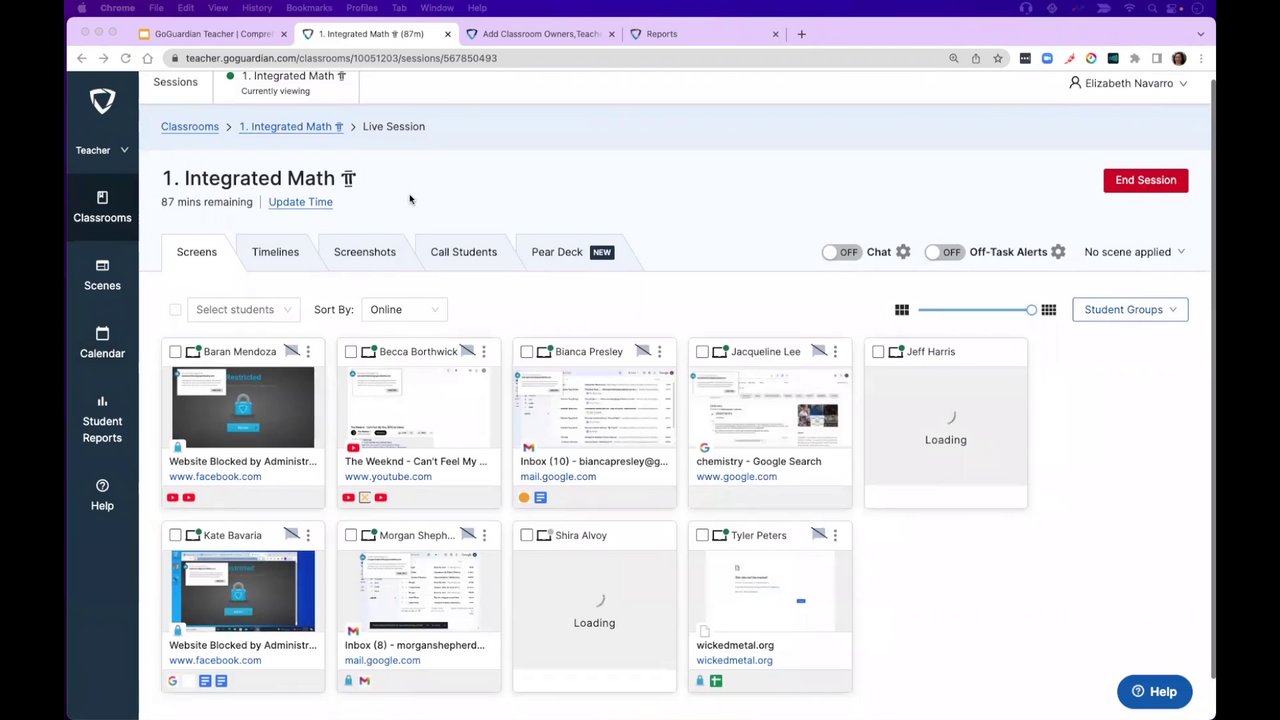Viewport: 1280px width, 720px height.
Task: Open Classrooms in the sidebar
Action: tap(102, 207)
